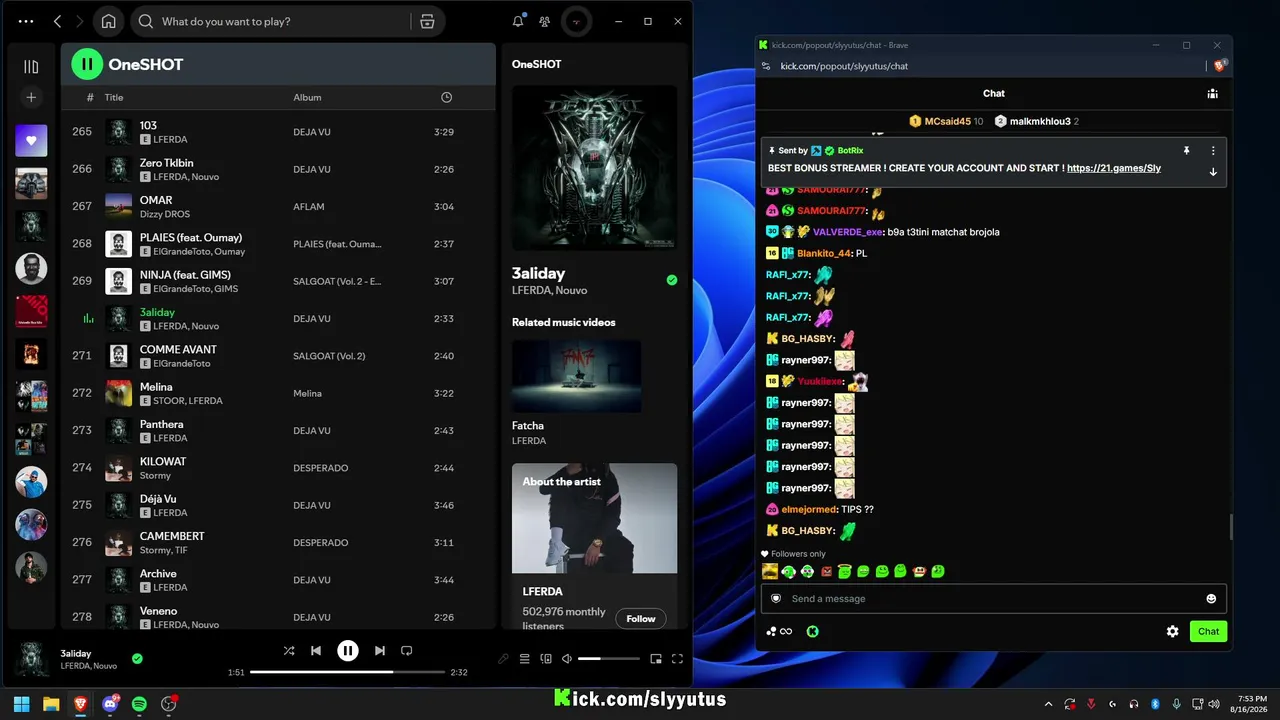Screen dimensions: 1280x720
Task: Seek within the song progress bar
Action: [347, 672]
